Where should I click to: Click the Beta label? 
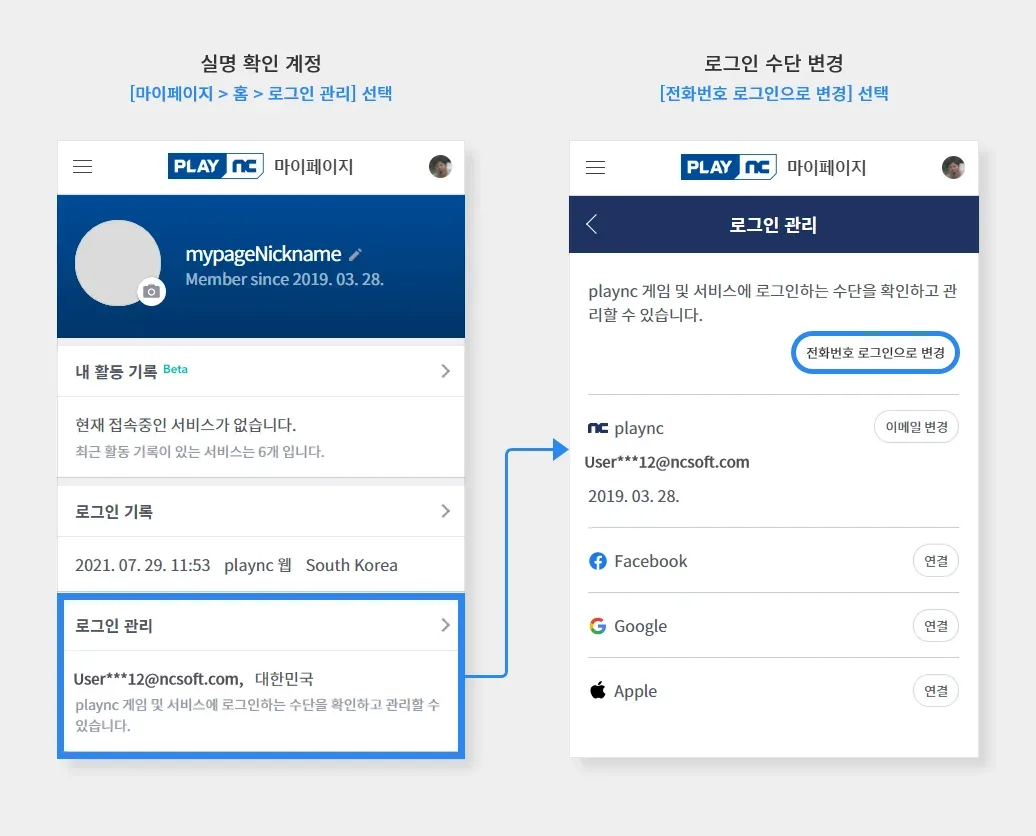coord(175,369)
